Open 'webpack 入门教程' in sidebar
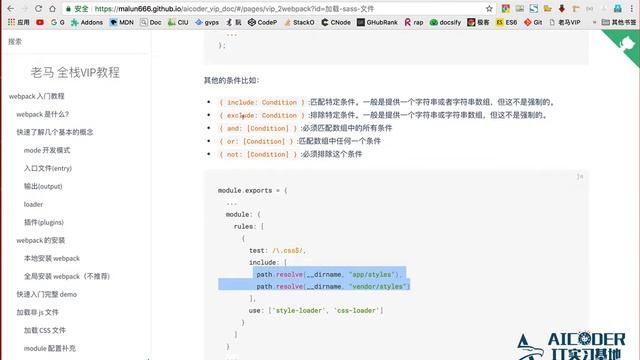Image resolution: width=640 pixels, height=360 pixels. 36,96
